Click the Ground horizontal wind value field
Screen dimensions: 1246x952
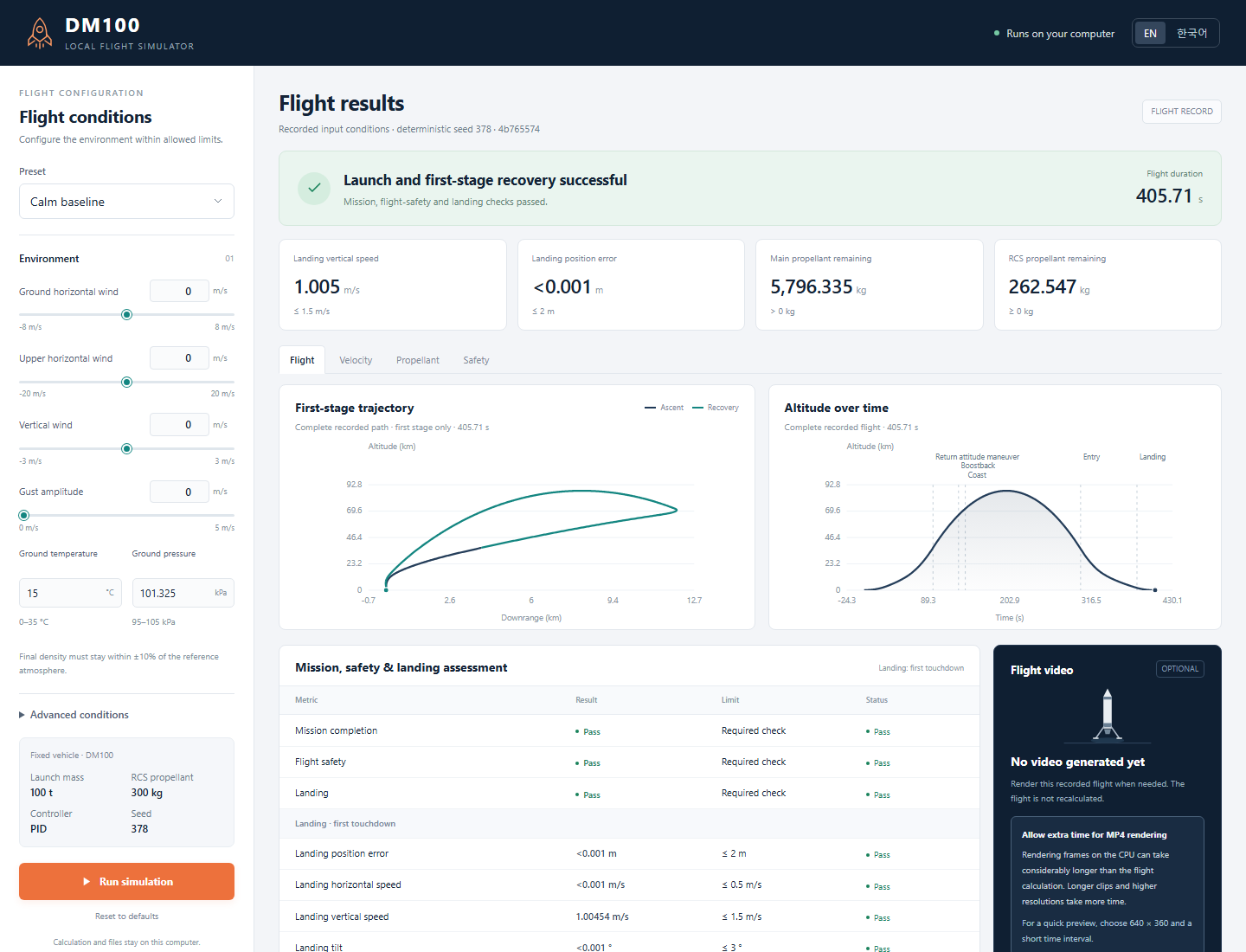pos(179,291)
